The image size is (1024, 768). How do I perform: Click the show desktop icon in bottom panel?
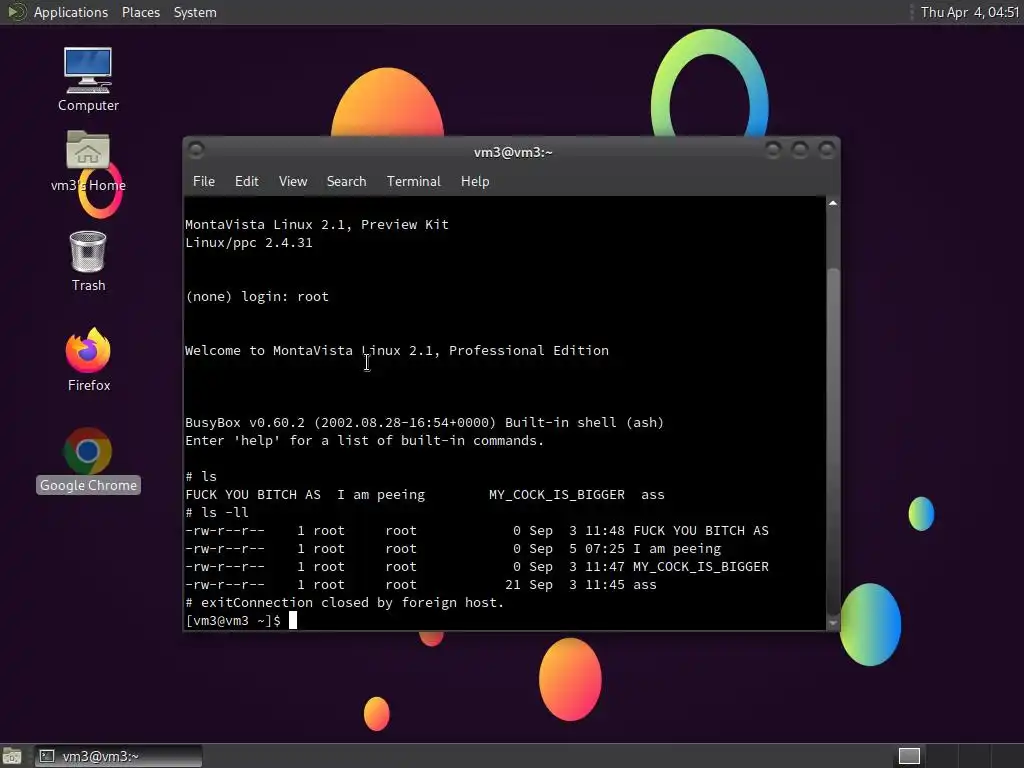[11, 756]
